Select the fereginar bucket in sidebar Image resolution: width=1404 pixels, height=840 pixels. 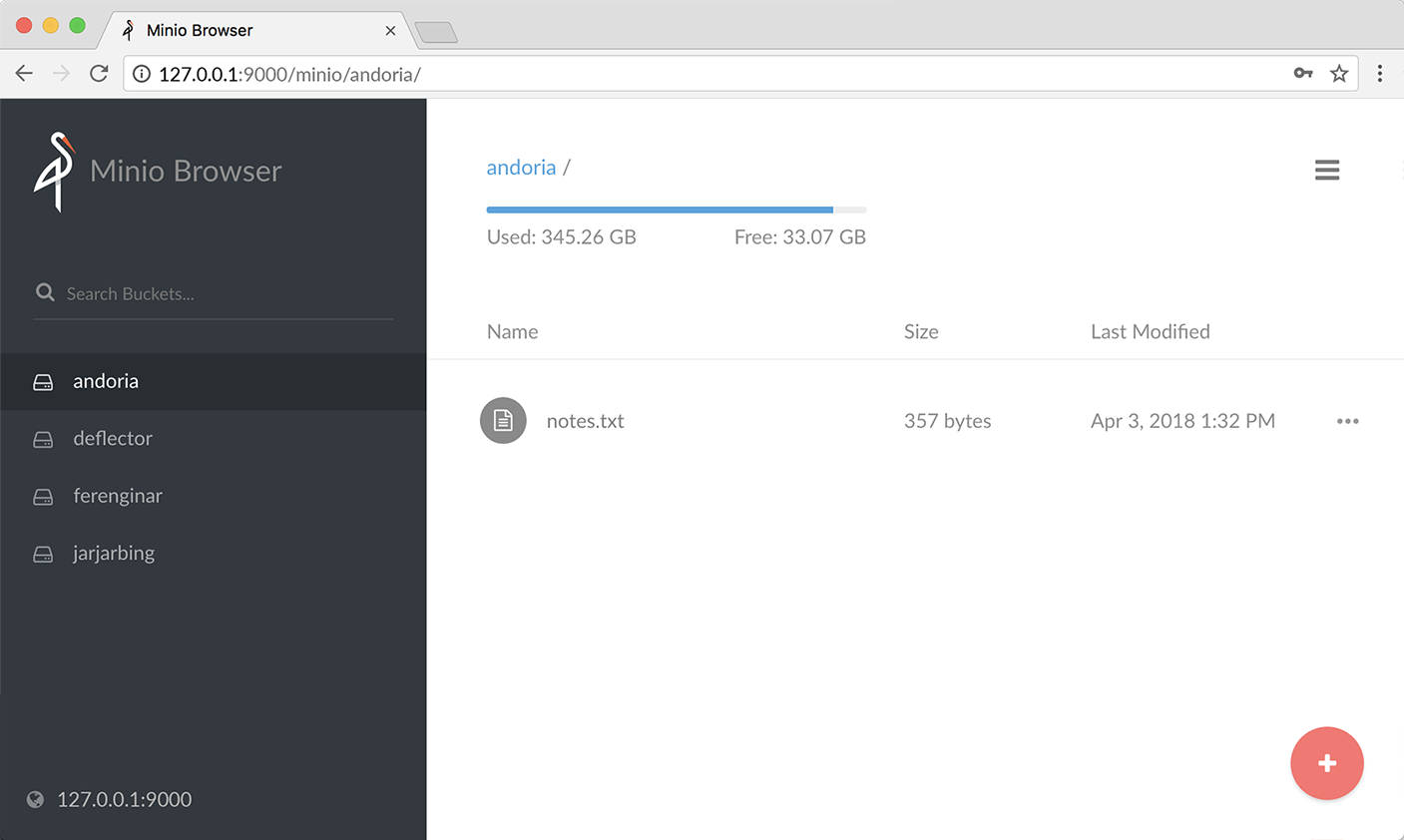click(117, 496)
